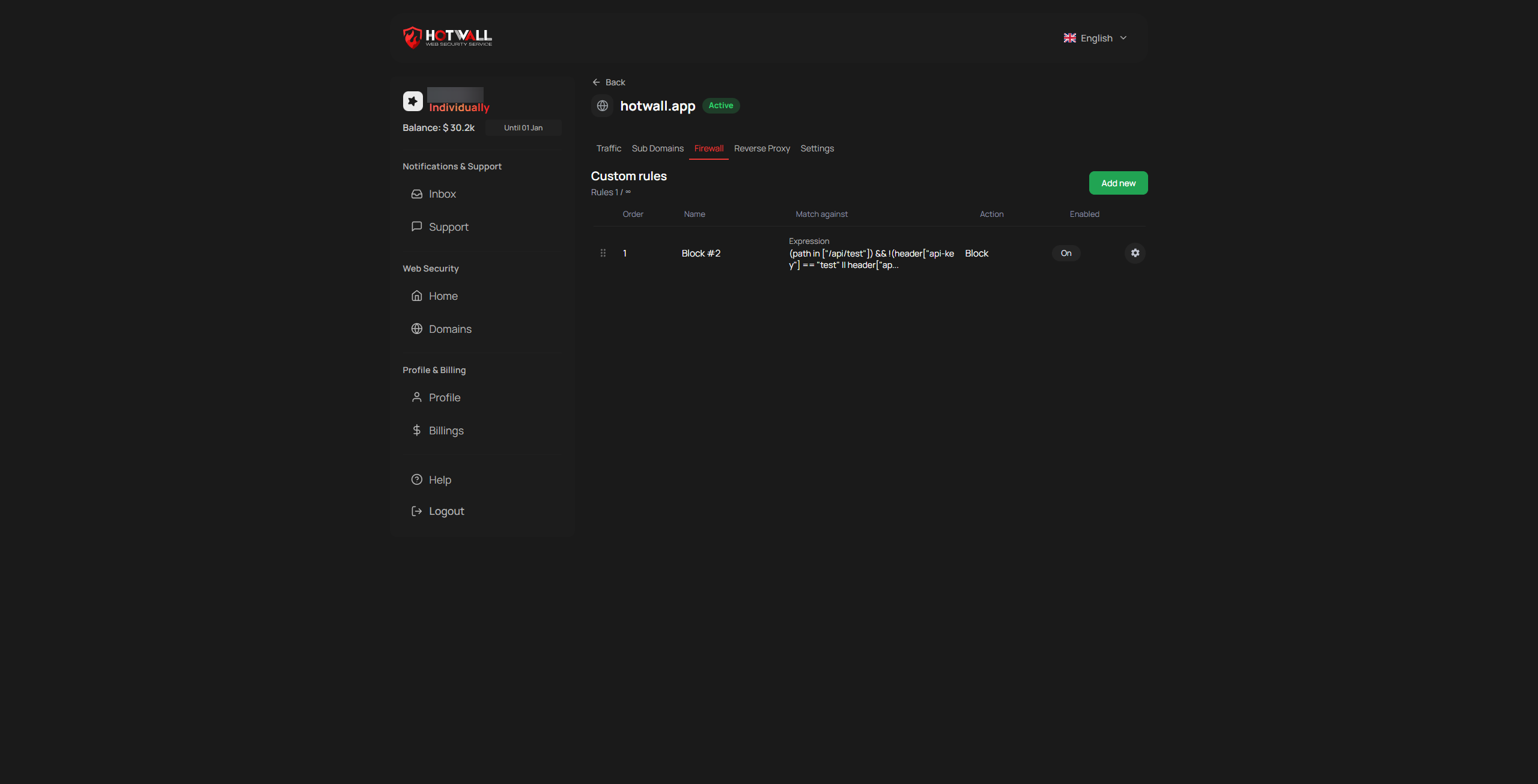This screenshot has height=784, width=1538.
Task: Switch to the Traffic tab
Action: point(609,148)
